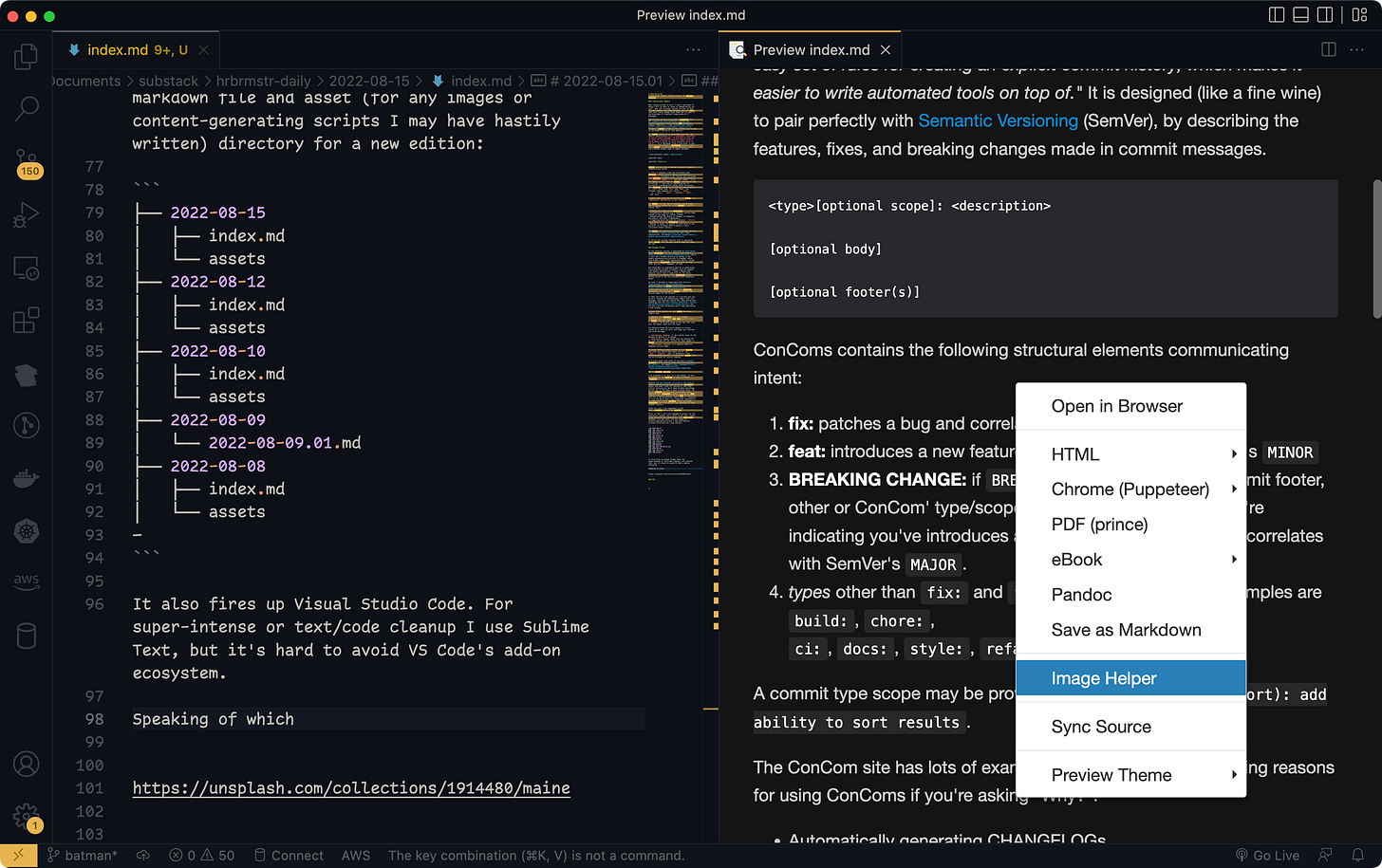Open the Explorer view in activity bar
This screenshot has height=868, width=1382.
(27, 57)
